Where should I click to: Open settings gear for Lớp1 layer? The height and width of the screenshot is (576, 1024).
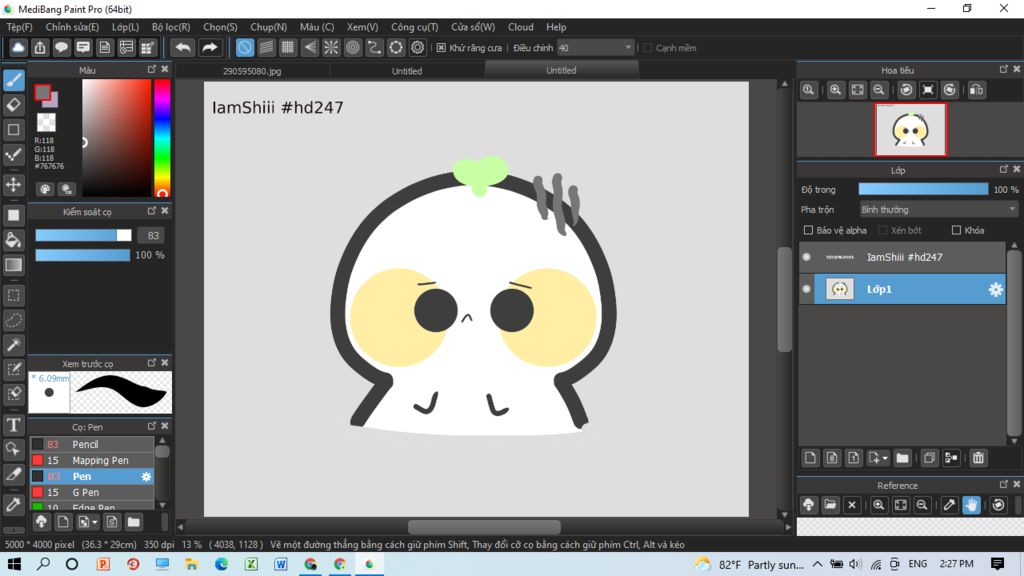(995, 289)
